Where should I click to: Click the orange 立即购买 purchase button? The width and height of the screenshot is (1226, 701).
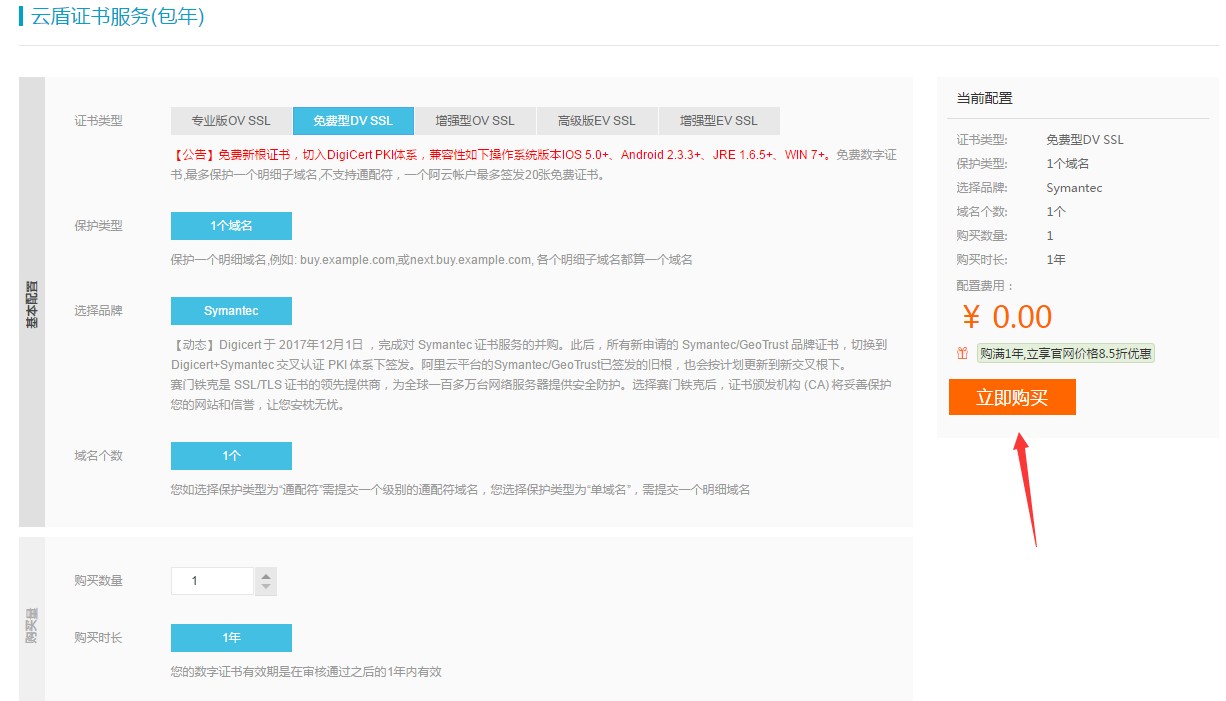[1012, 397]
